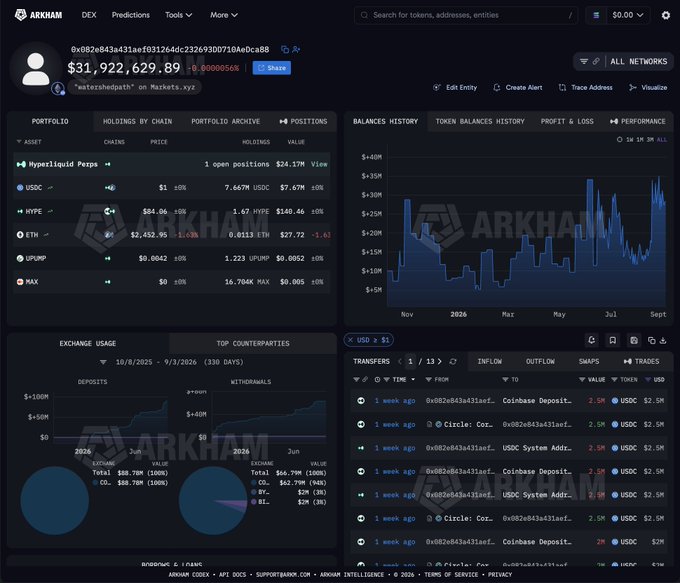Click Edit Entity
The image size is (680, 583).
pyautogui.click(x=455, y=88)
